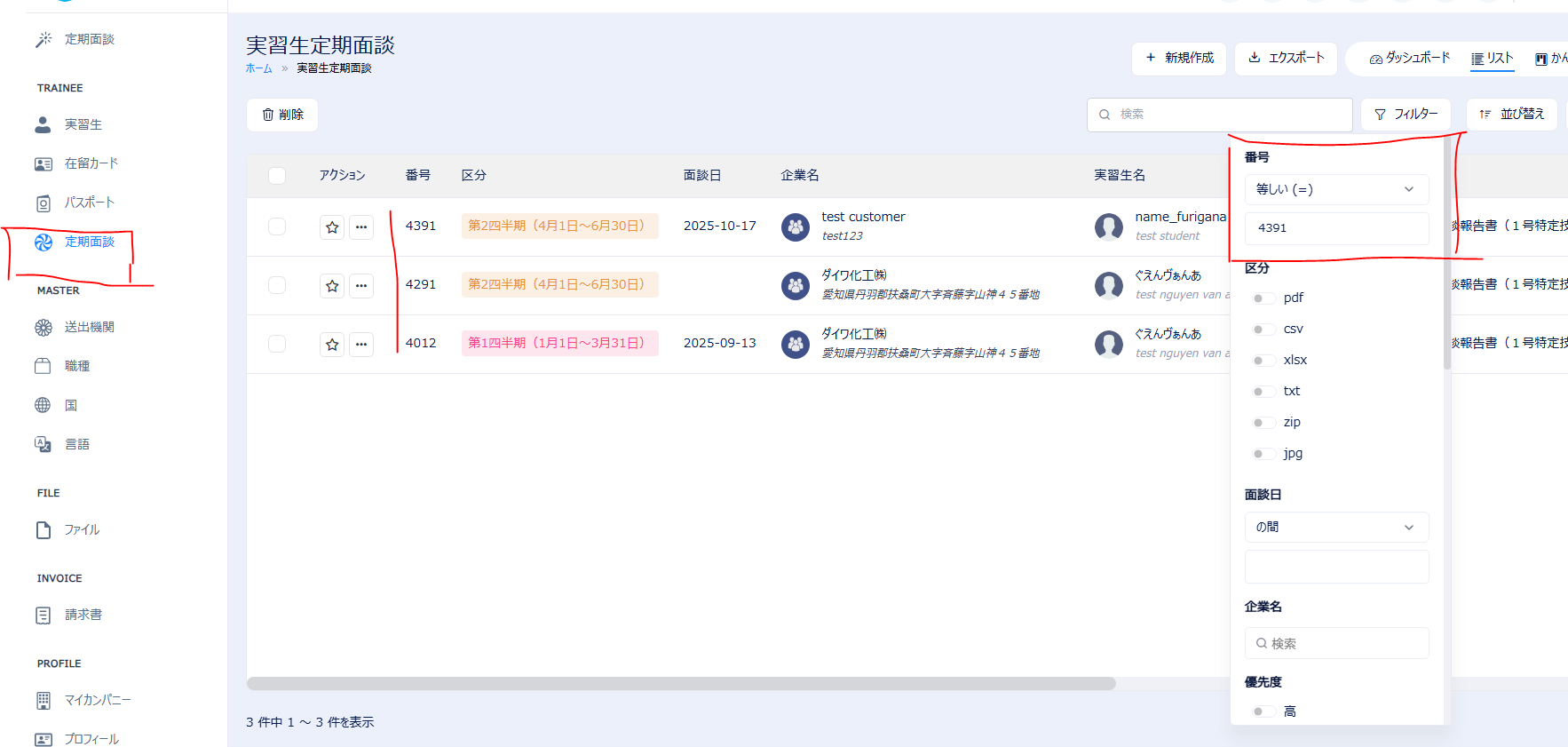Expand the 等しい (=) operator dropdown
Screen dimensions: 1568x747
point(1336,189)
